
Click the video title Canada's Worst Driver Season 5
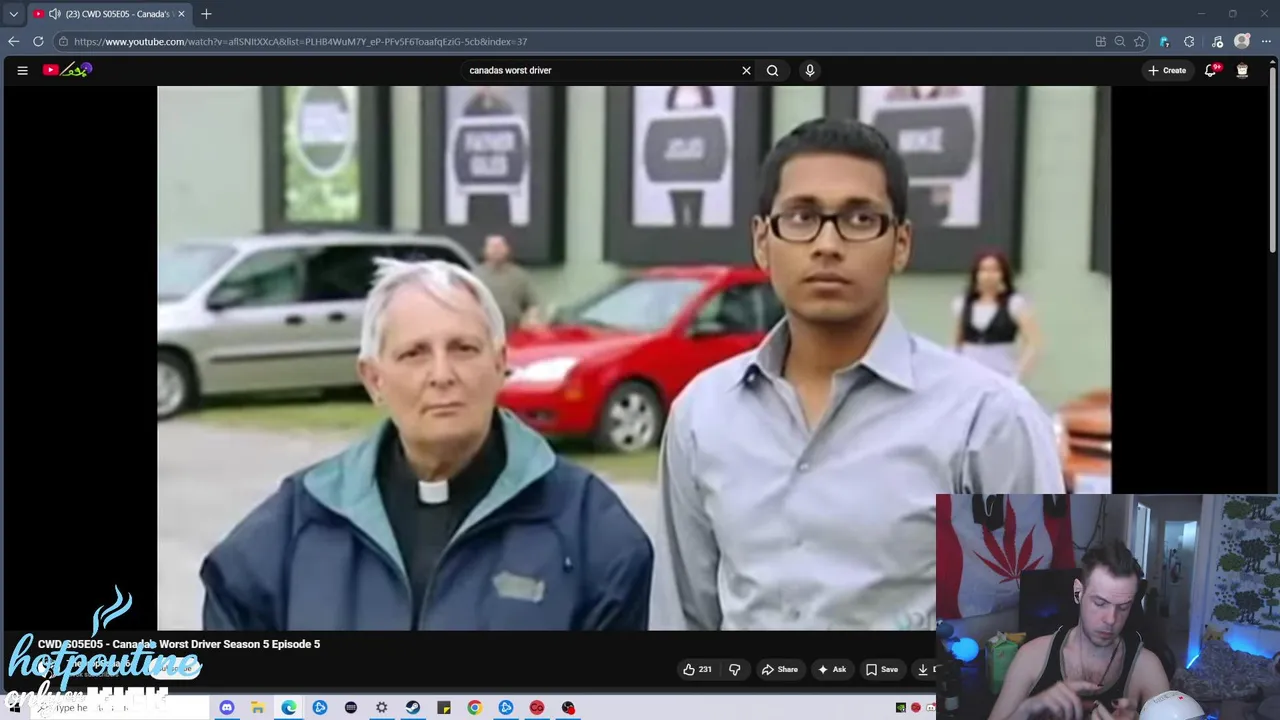179,644
